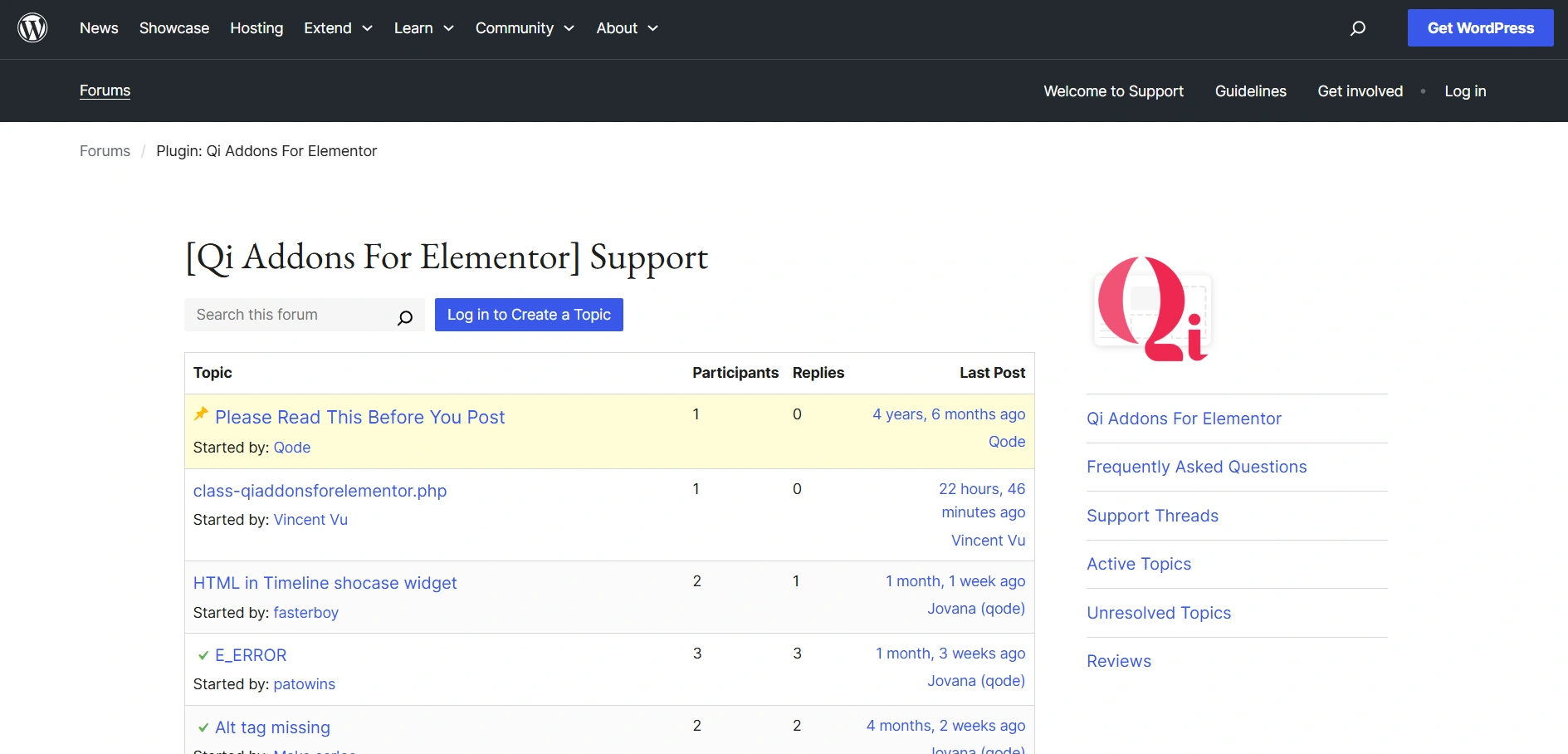Viewport: 1568px width, 754px height.
Task: Open the Guidelines link
Action: point(1250,91)
